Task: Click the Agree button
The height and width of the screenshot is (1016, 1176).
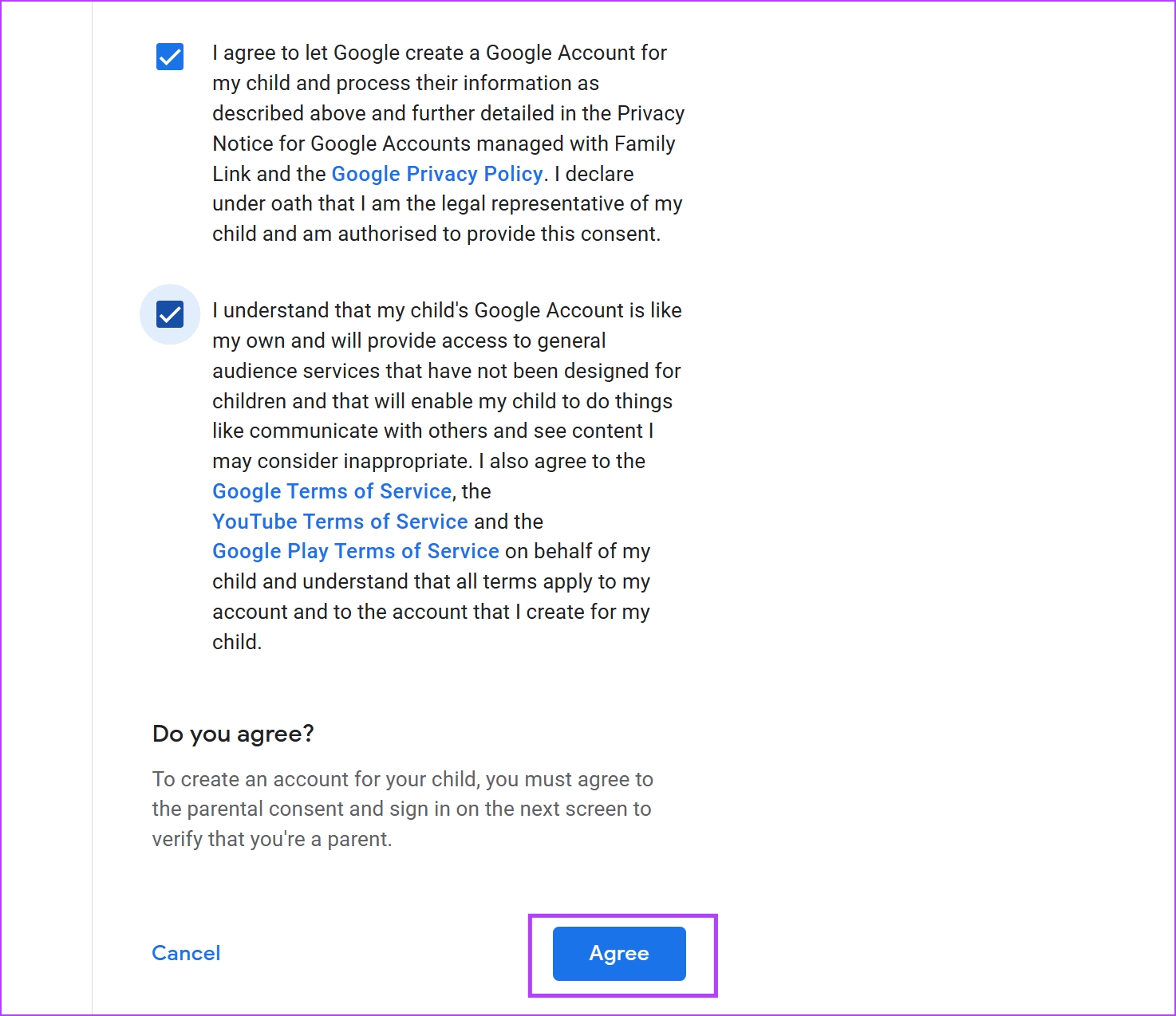Action: (619, 954)
